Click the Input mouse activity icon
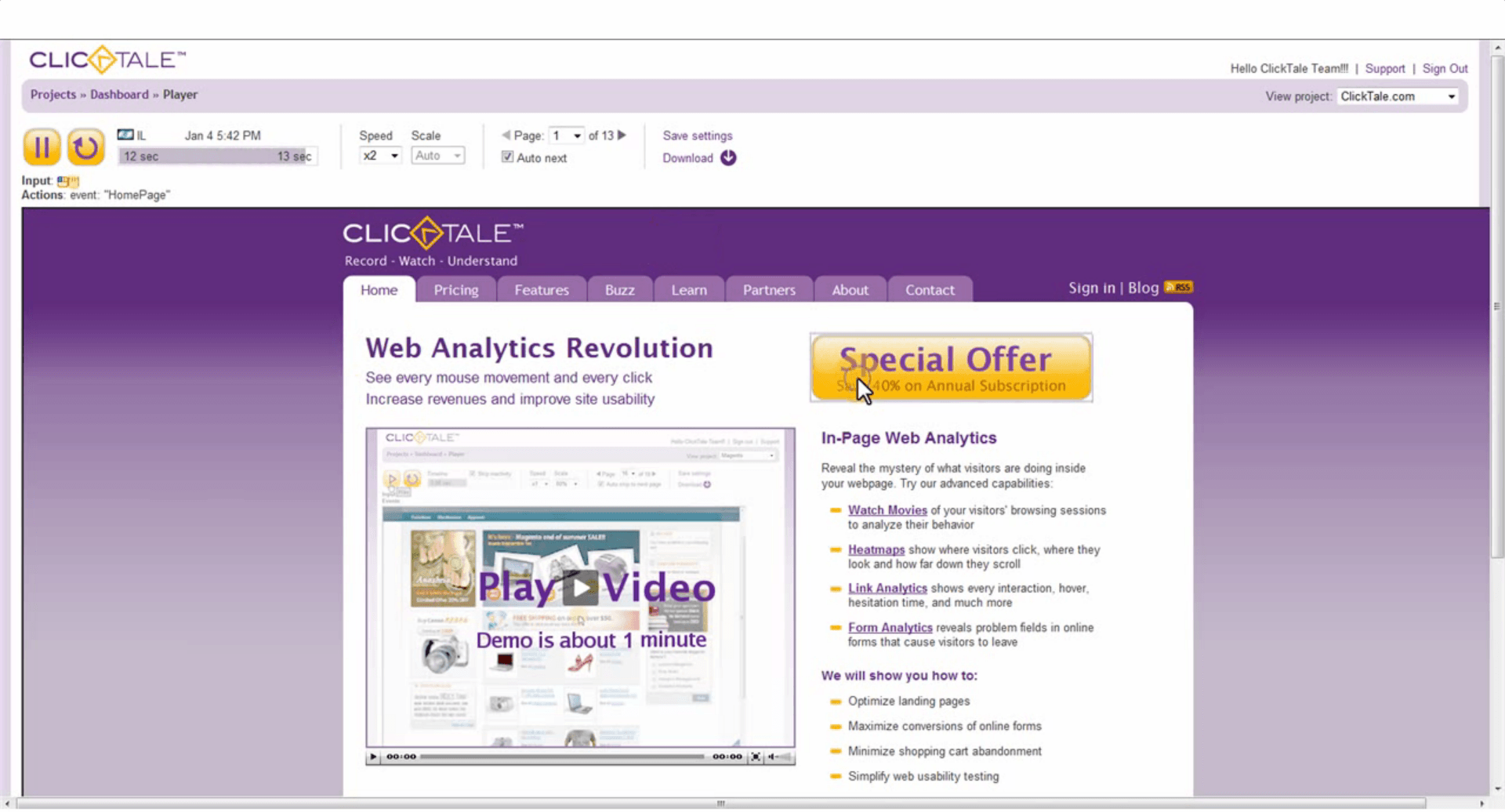The width and height of the screenshot is (1505, 812). click(67, 180)
